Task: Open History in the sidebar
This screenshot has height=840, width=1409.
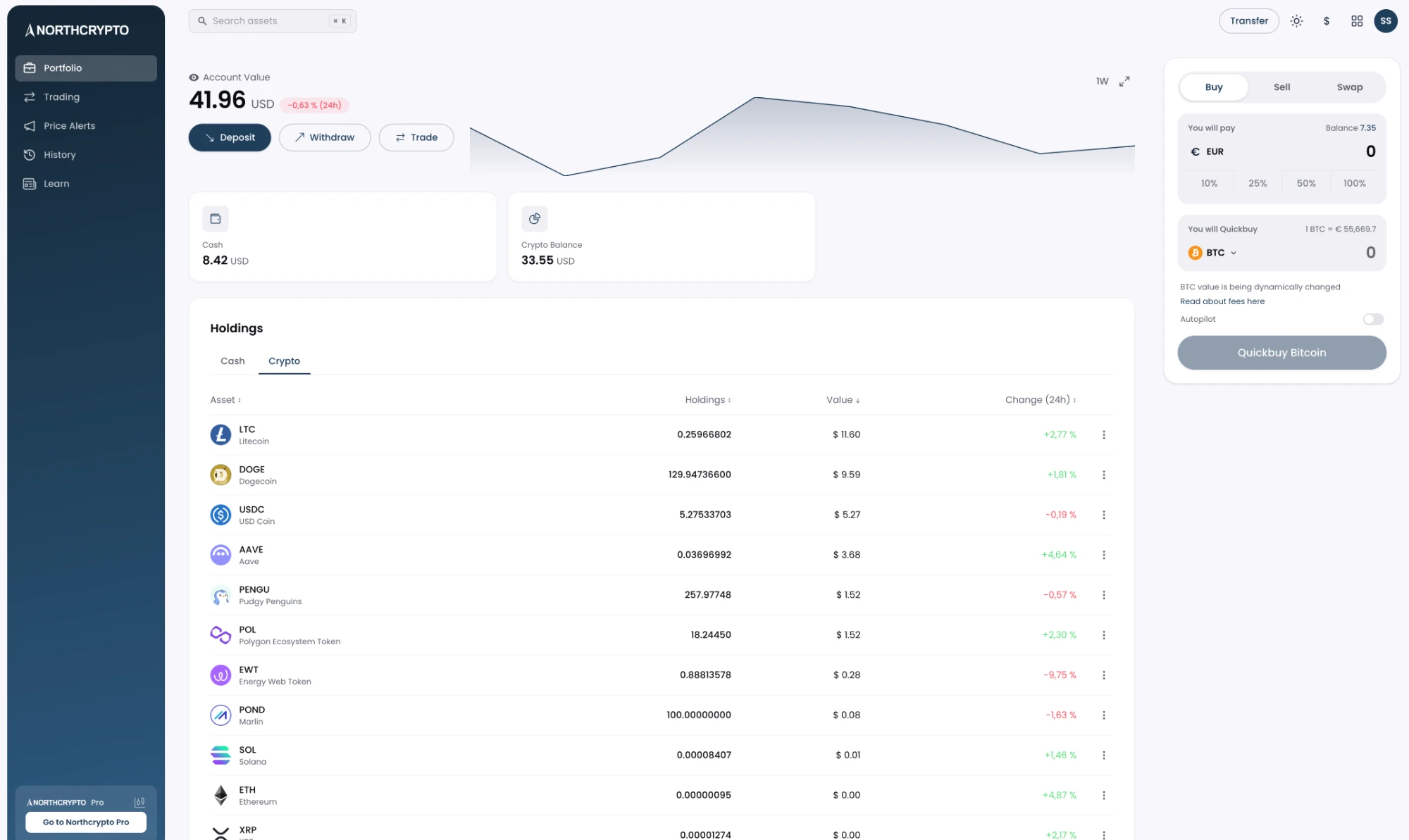Action: click(x=86, y=155)
